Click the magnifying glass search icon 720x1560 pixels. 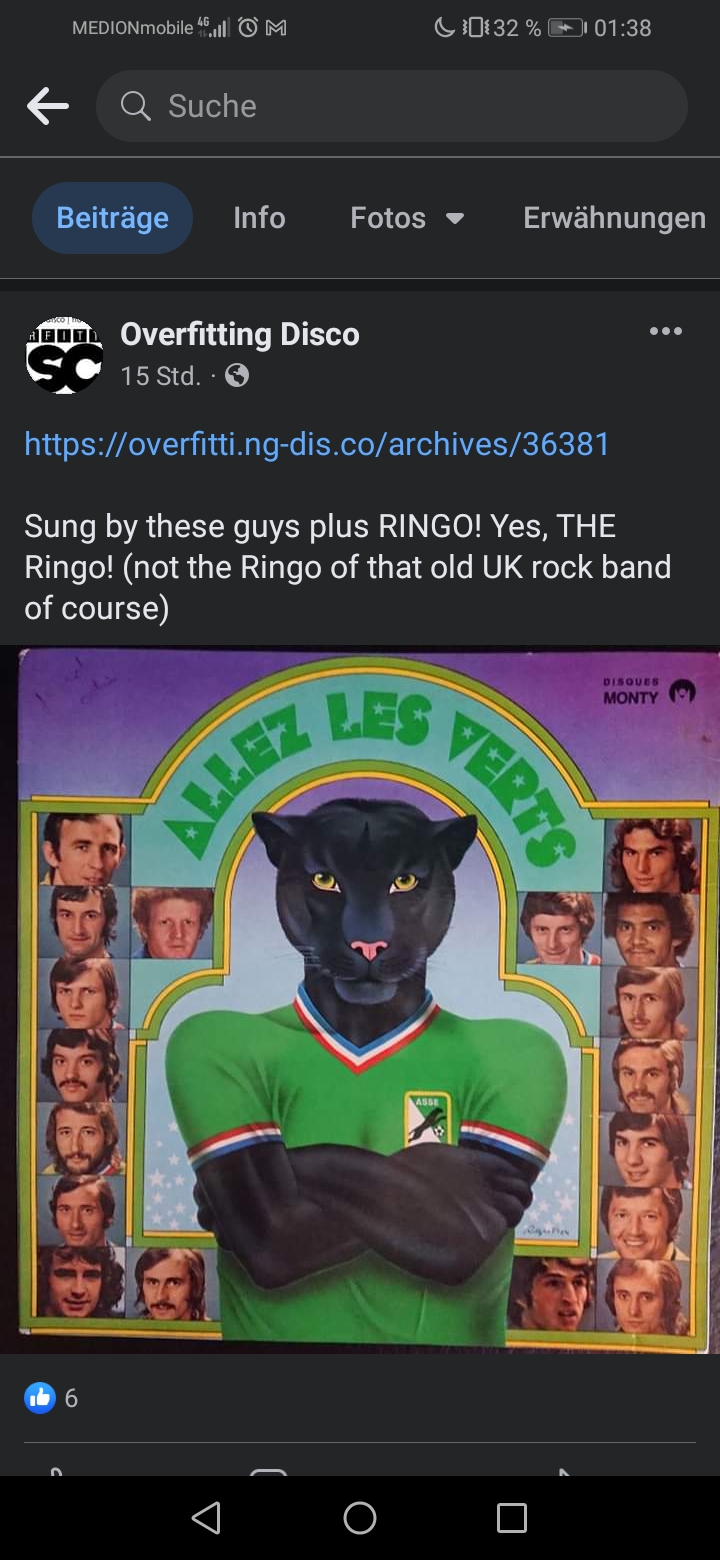pos(135,105)
